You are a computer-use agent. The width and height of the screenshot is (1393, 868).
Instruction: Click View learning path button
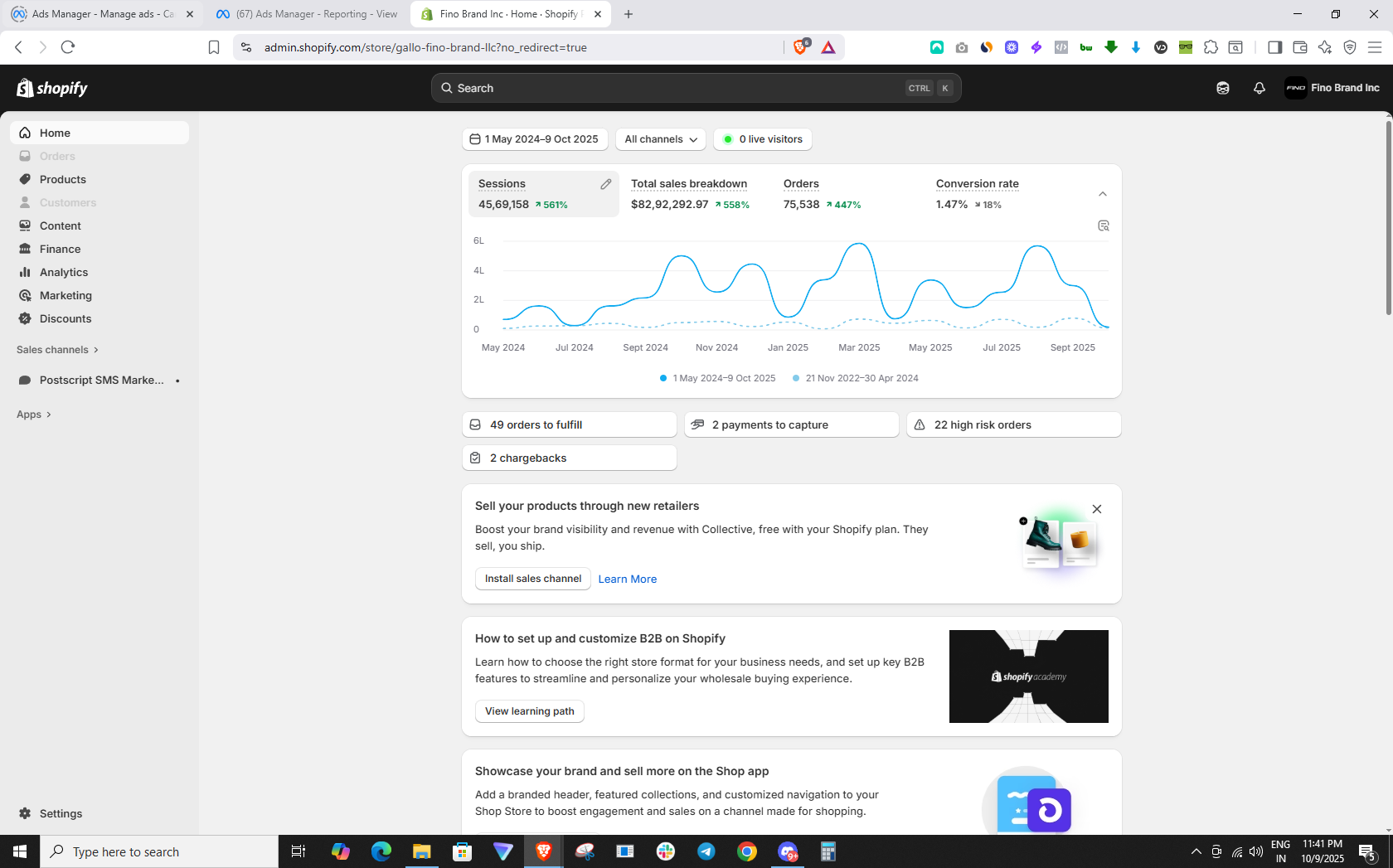click(x=530, y=711)
